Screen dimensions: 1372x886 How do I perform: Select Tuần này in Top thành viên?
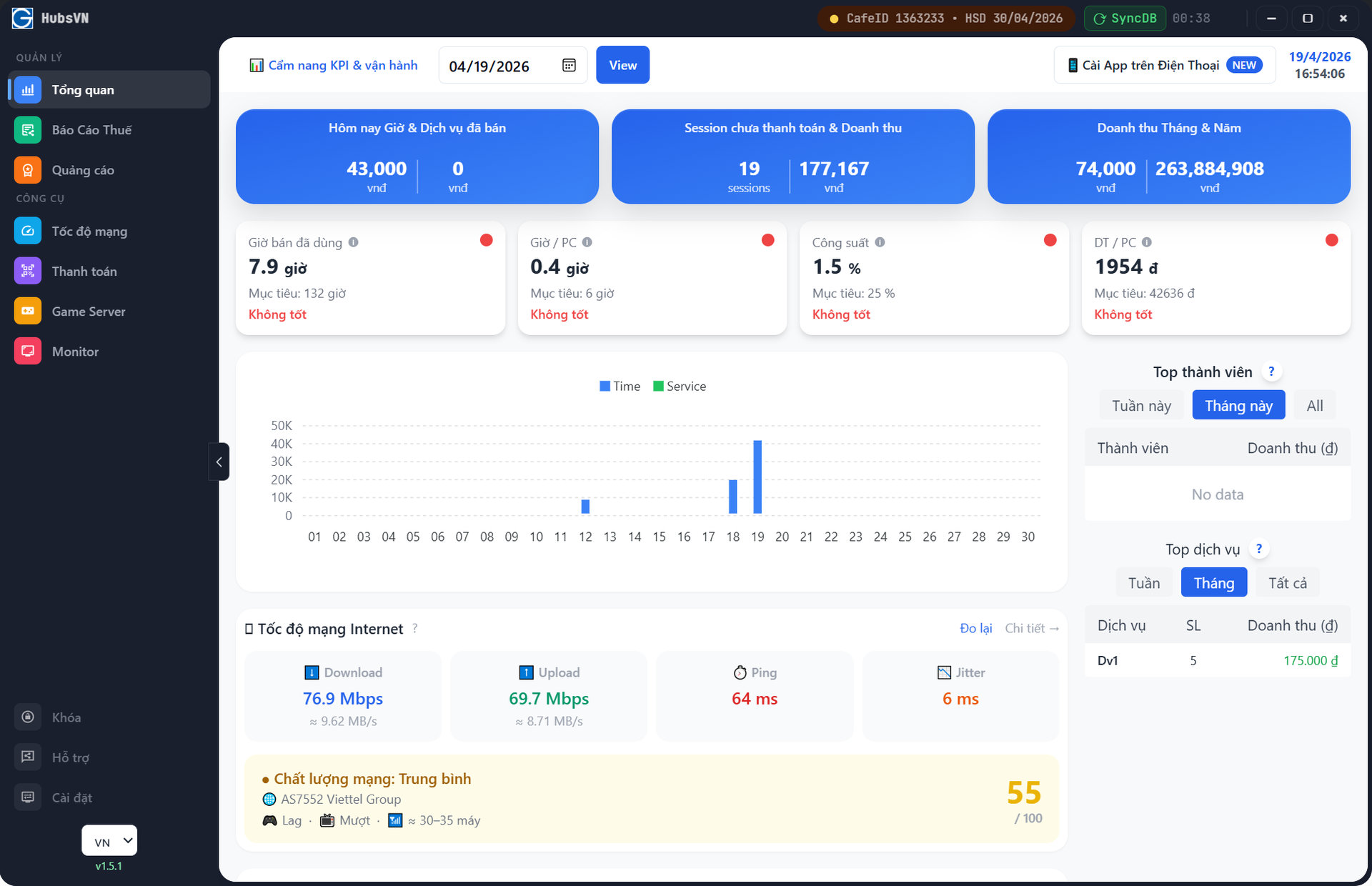point(1141,406)
